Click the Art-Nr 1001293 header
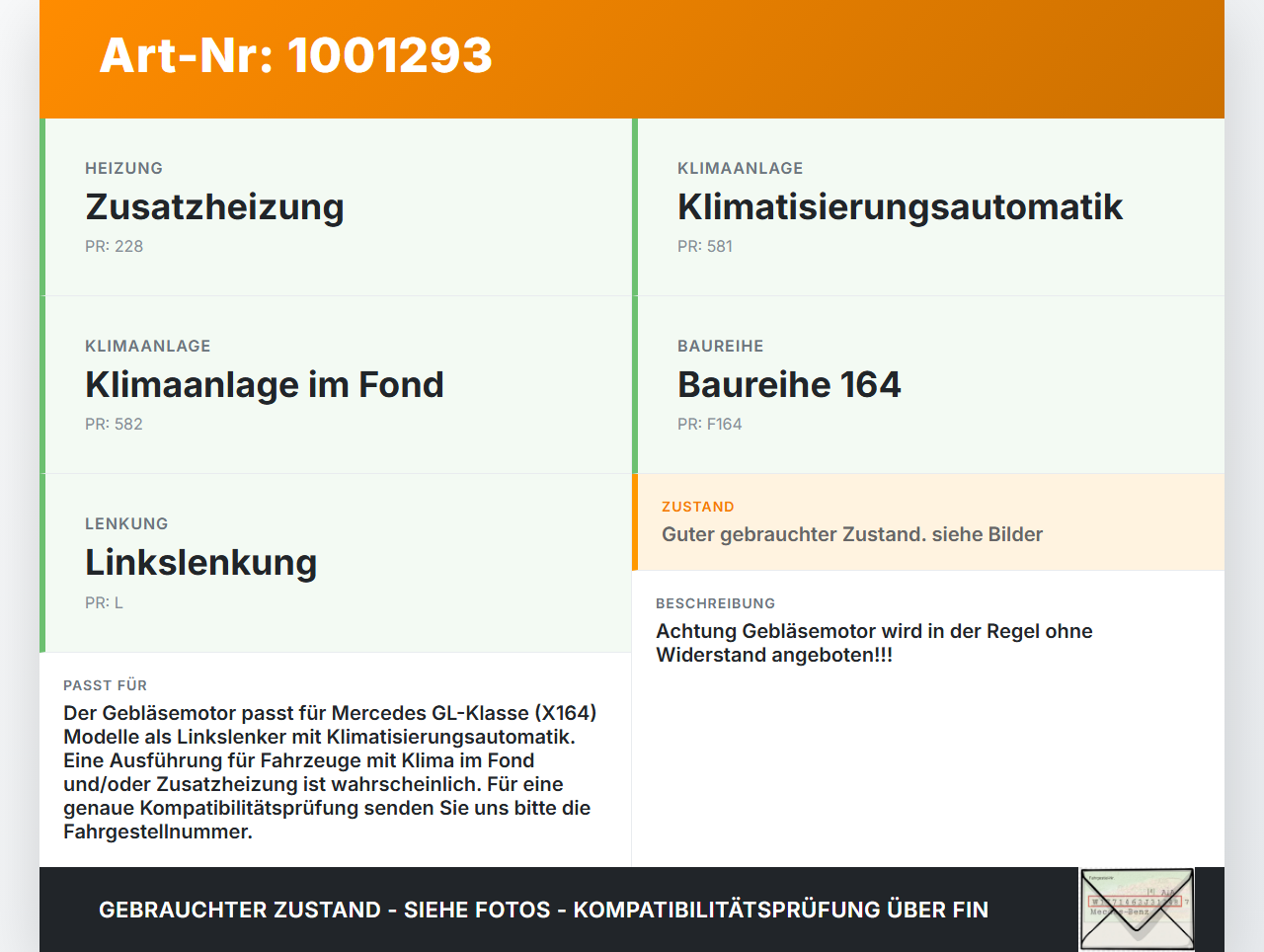Viewport: 1264px width, 952px height. (x=295, y=56)
